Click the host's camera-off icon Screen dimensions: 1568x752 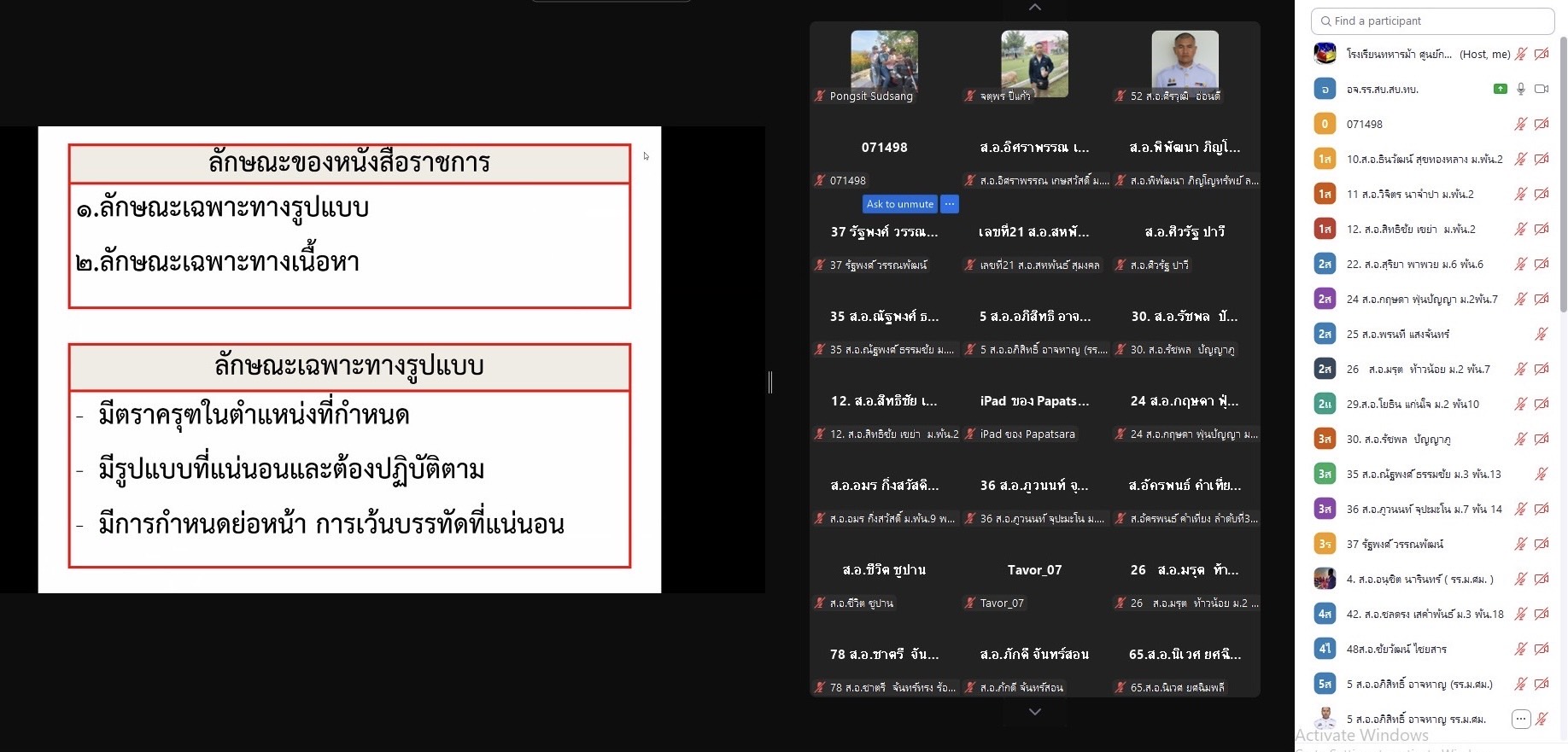pyautogui.click(x=1542, y=54)
